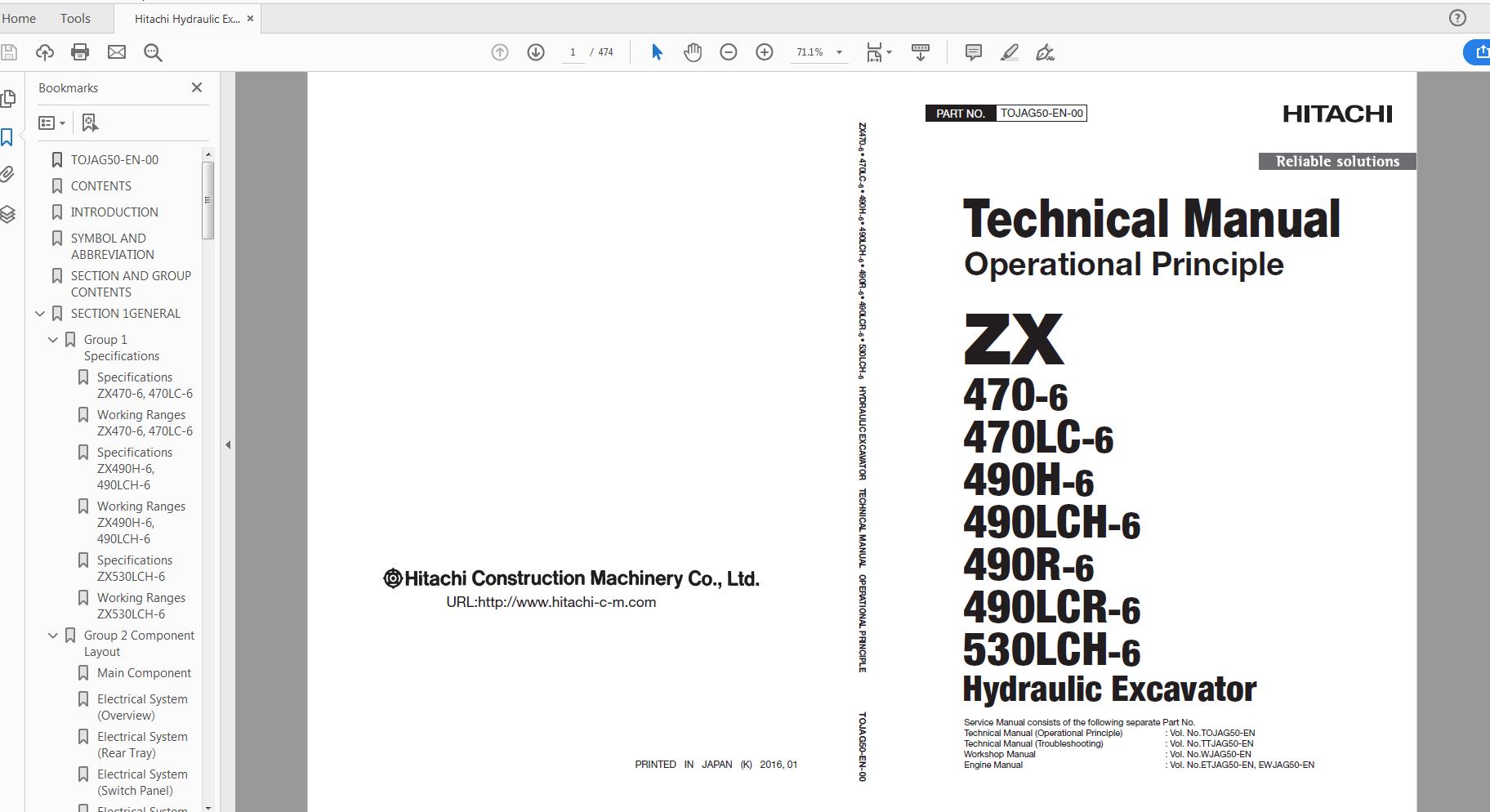
Task: Click the bookmarks panel scrollbar thumb
Action: tap(207, 200)
